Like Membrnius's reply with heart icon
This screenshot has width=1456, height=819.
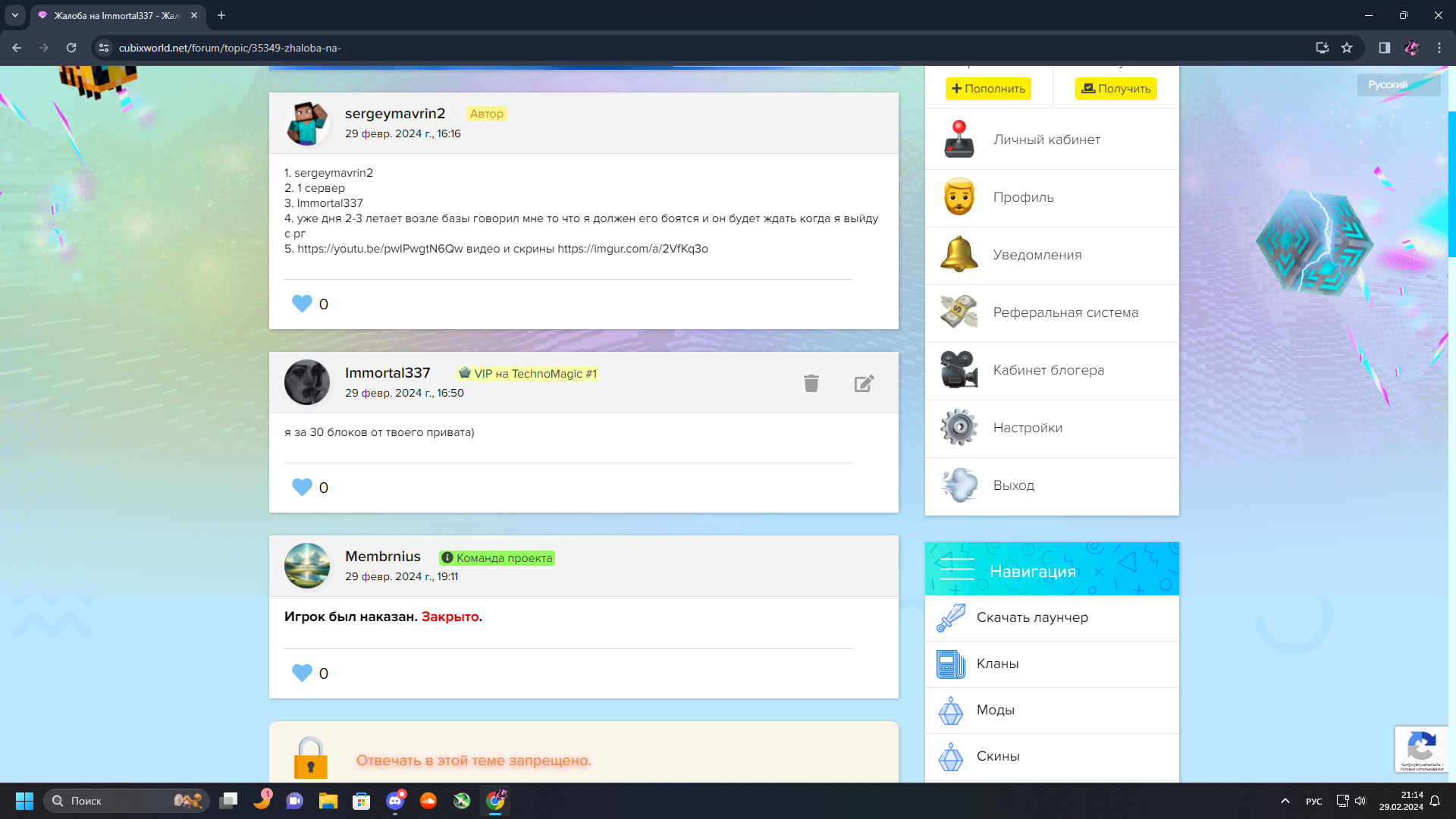[x=302, y=673]
